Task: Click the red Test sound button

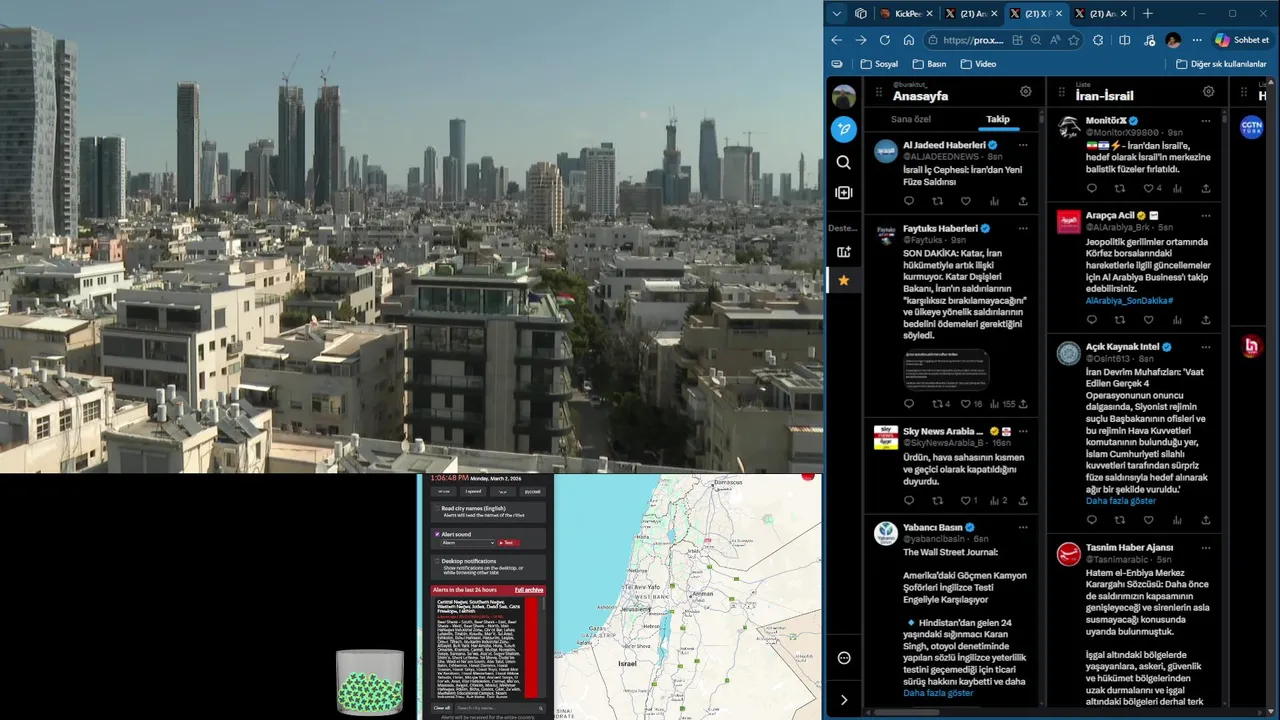Action: (508, 543)
